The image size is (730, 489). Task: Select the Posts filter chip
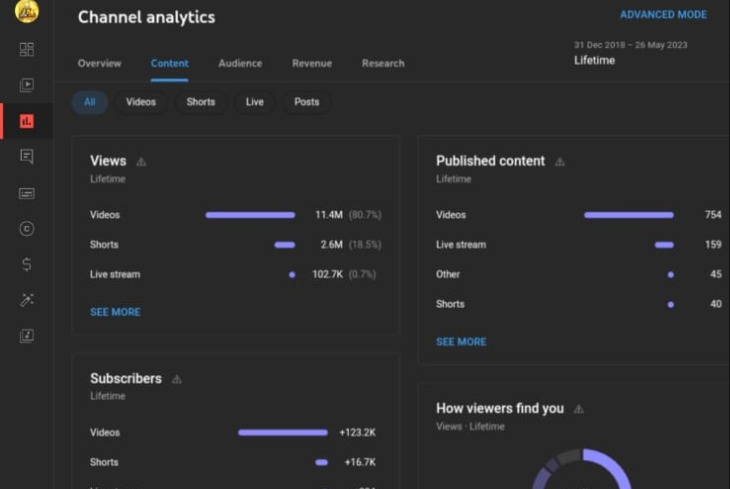pos(307,102)
